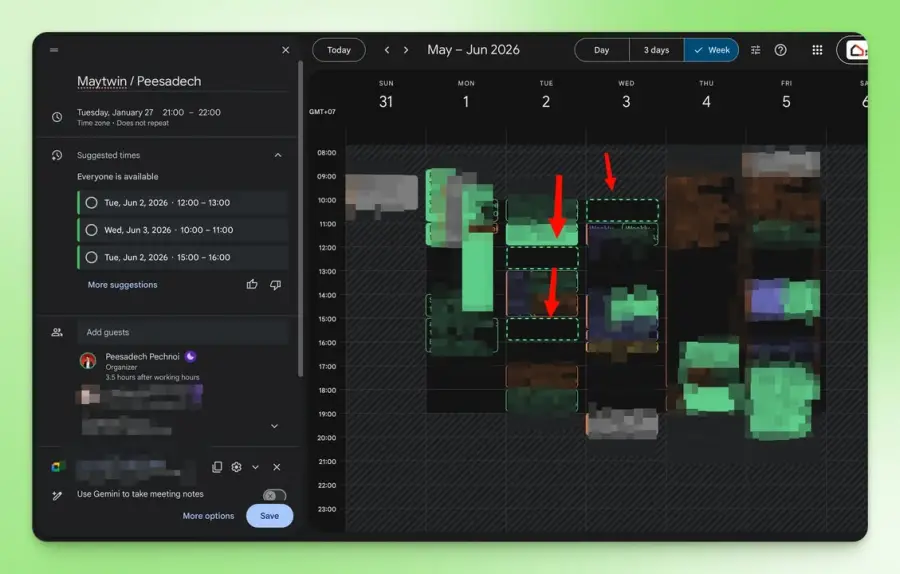Click the drag handle at panel top
This screenshot has height=574, width=900.
[54, 50]
